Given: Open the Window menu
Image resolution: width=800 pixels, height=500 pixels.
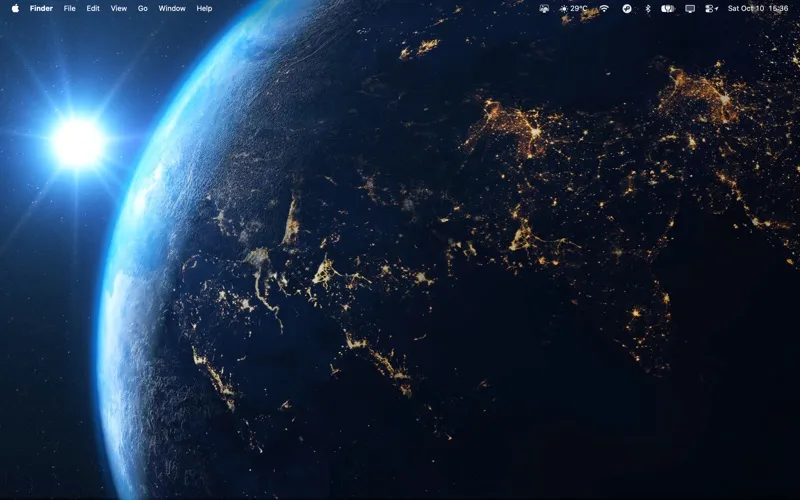Looking at the screenshot, I should pyautogui.click(x=172, y=8).
